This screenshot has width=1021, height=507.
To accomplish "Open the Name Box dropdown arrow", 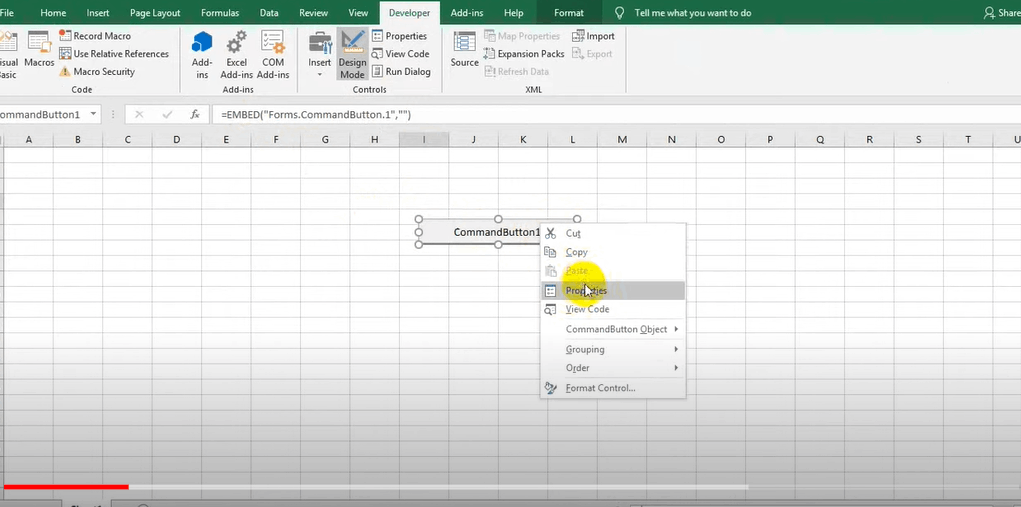I will click(94, 114).
